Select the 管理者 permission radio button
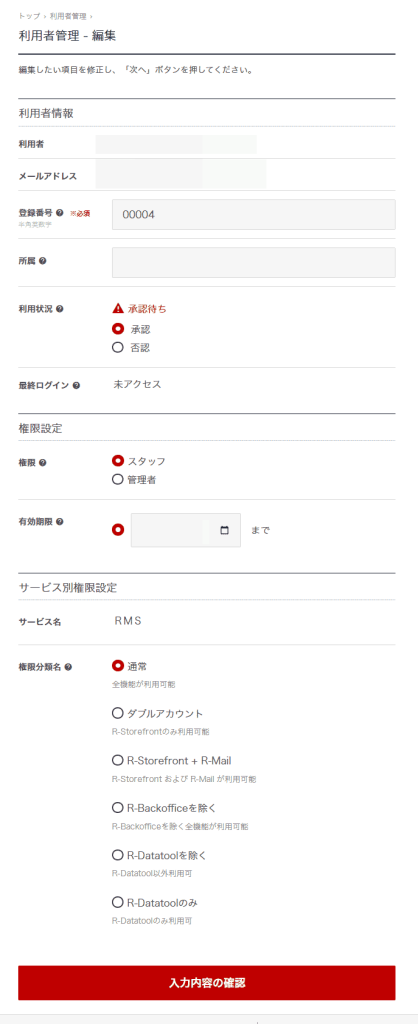This screenshot has width=418, height=1024. coord(118,479)
